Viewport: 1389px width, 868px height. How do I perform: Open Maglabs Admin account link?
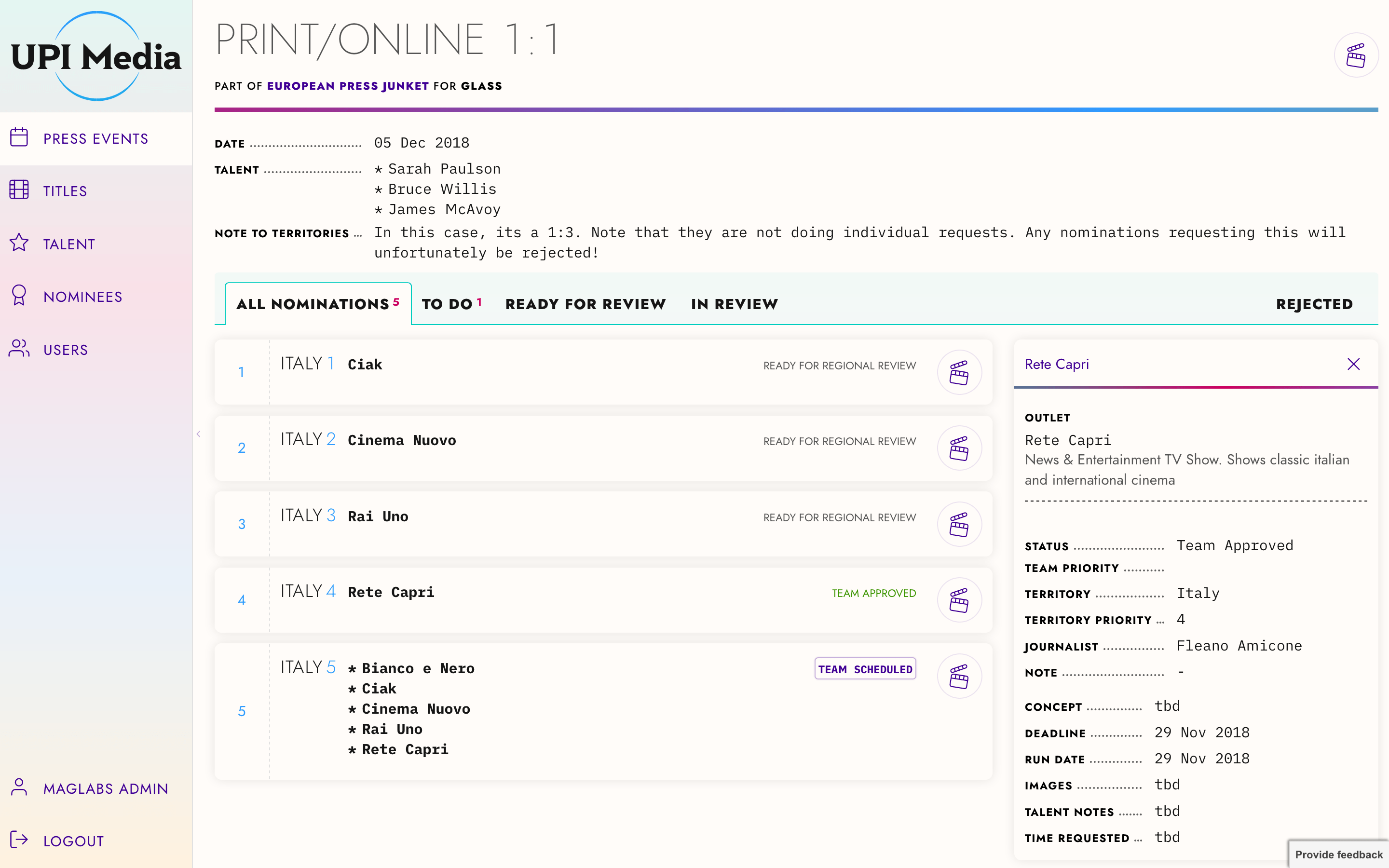pyautogui.click(x=96, y=788)
